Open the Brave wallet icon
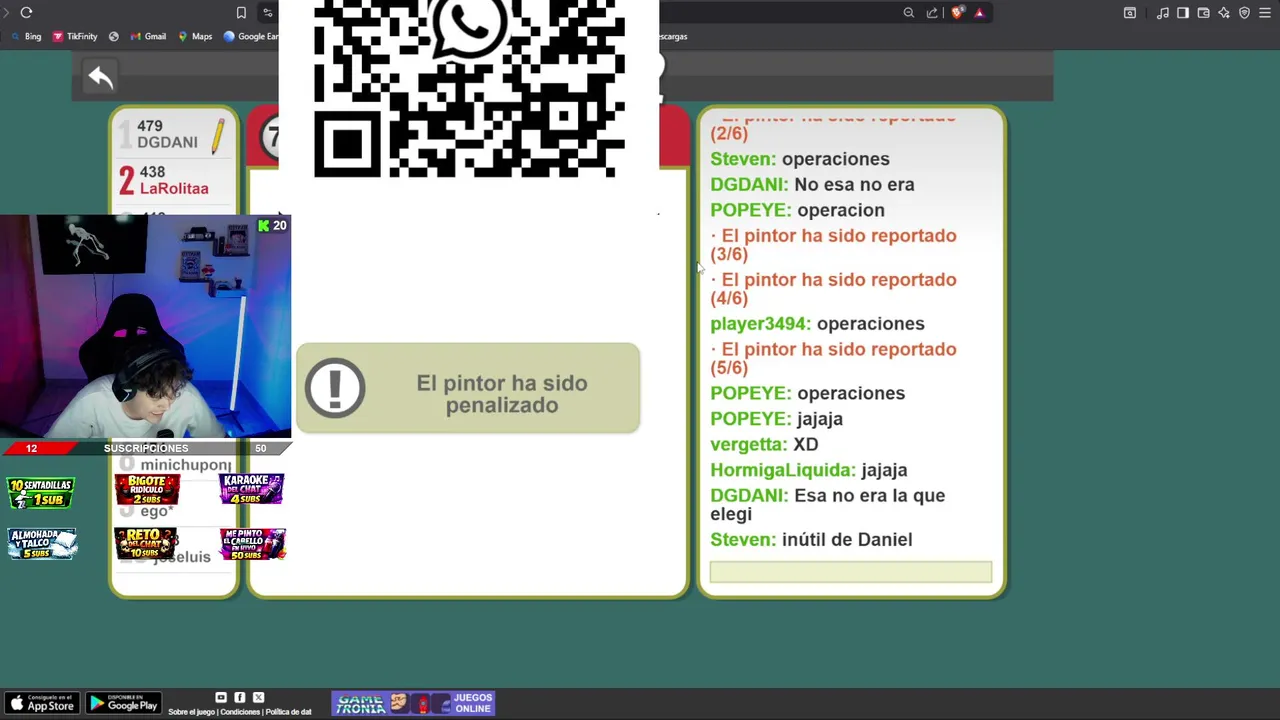The height and width of the screenshot is (720, 1280). [1203, 13]
